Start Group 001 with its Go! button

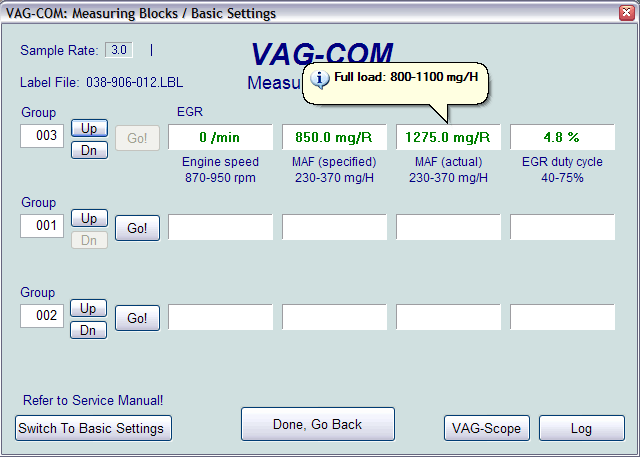click(138, 228)
